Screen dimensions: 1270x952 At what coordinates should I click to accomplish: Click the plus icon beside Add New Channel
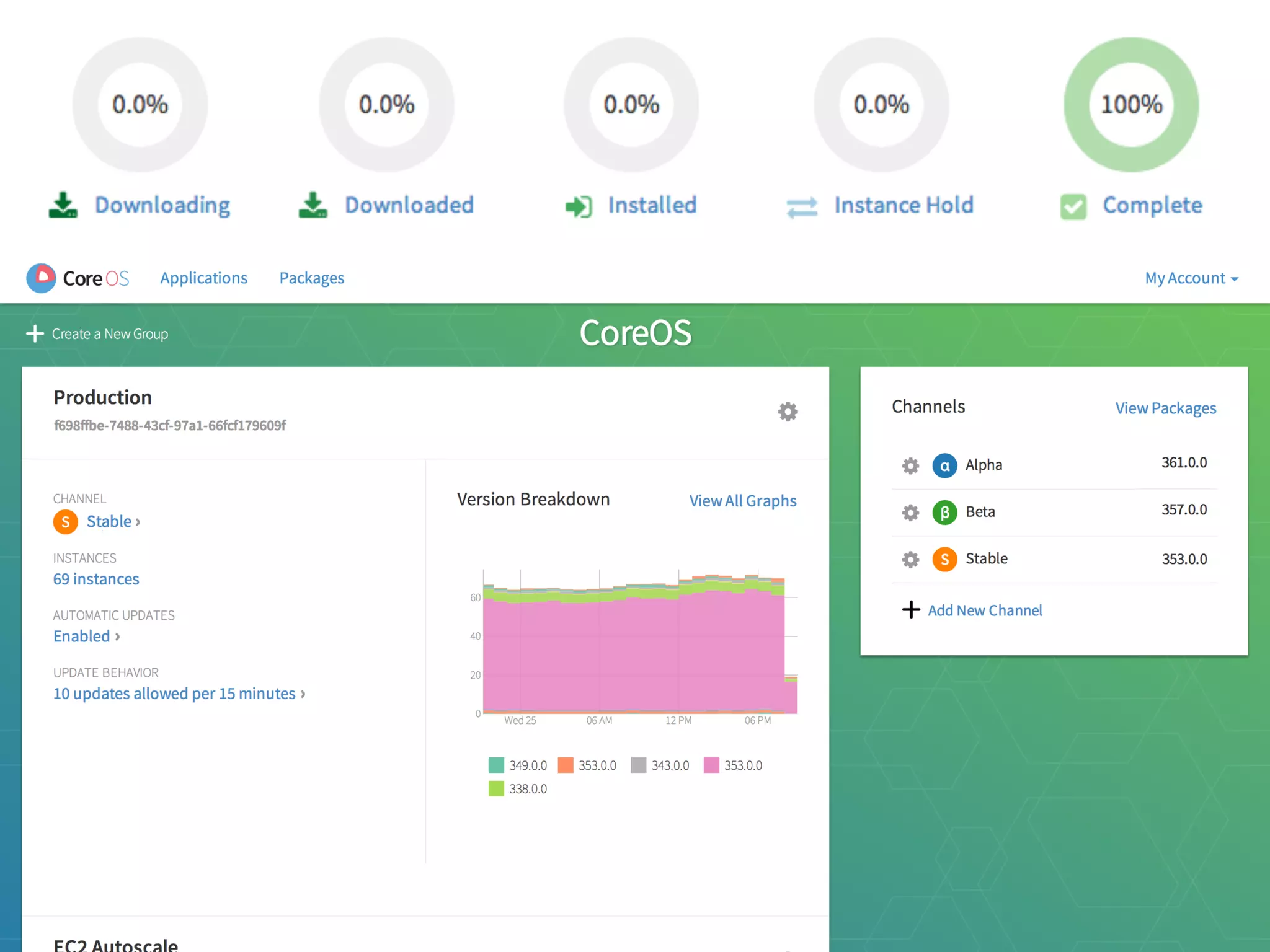tap(910, 610)
